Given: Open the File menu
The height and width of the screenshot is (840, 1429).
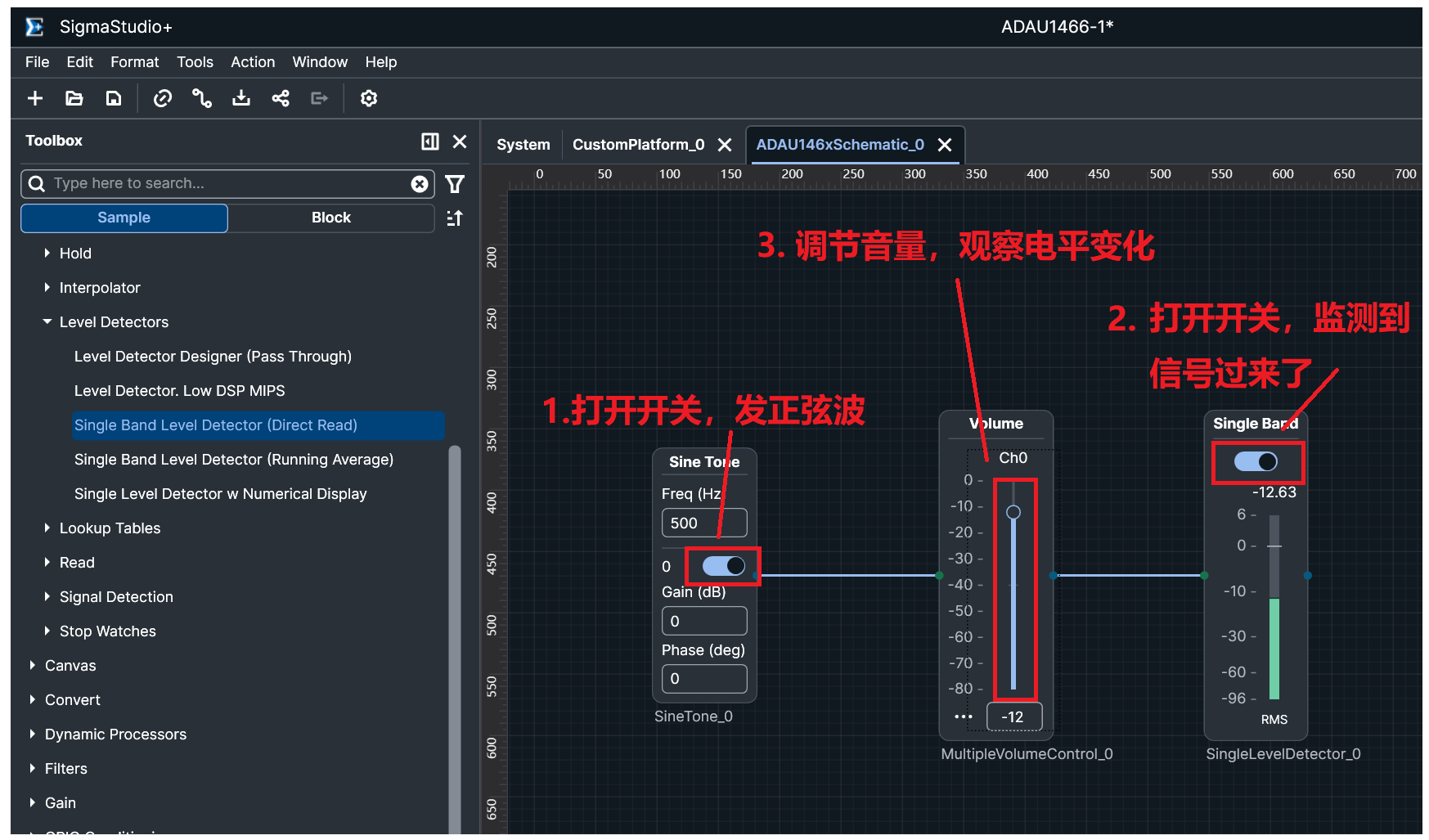Looking at the screenshot, I should point(38,62).
